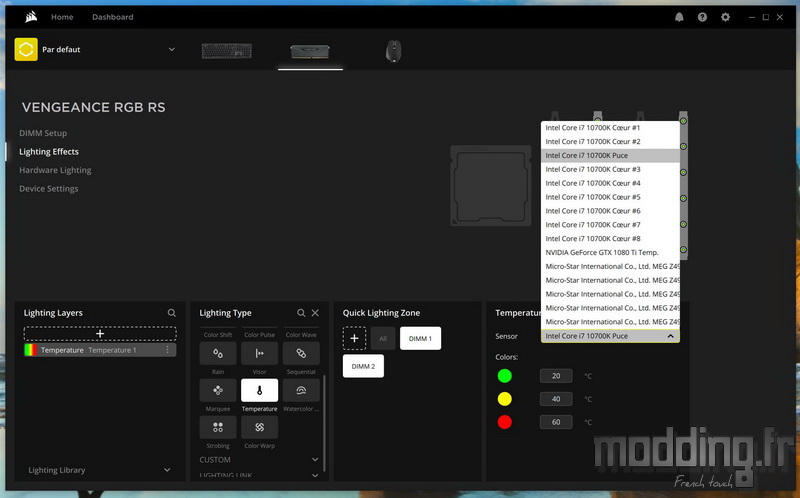Edit the 60 °C temperature field
Screen dimensions: 800x498
[x=556, y=422]
